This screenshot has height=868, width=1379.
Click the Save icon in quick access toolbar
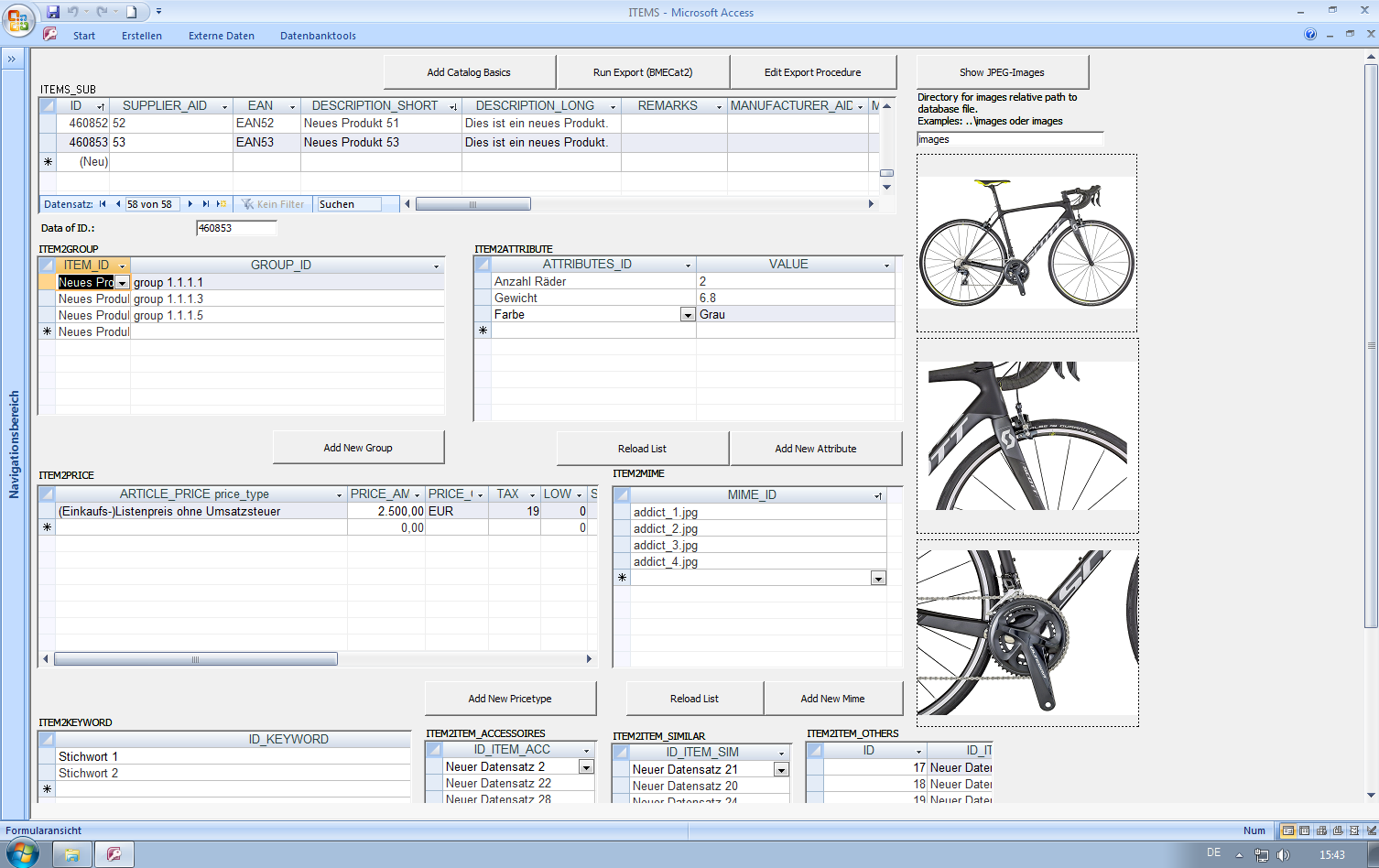(x=53, y=12)
